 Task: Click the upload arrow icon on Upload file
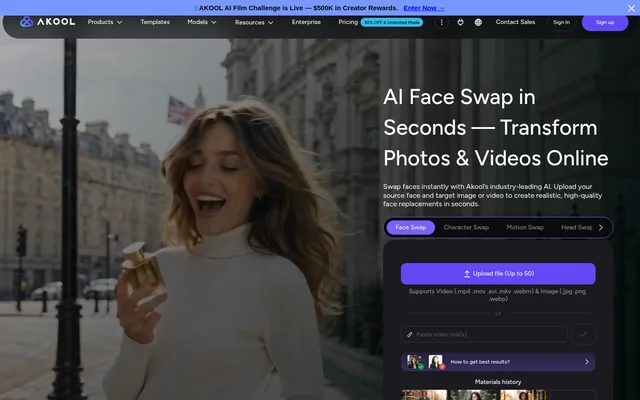click(467, 274)
